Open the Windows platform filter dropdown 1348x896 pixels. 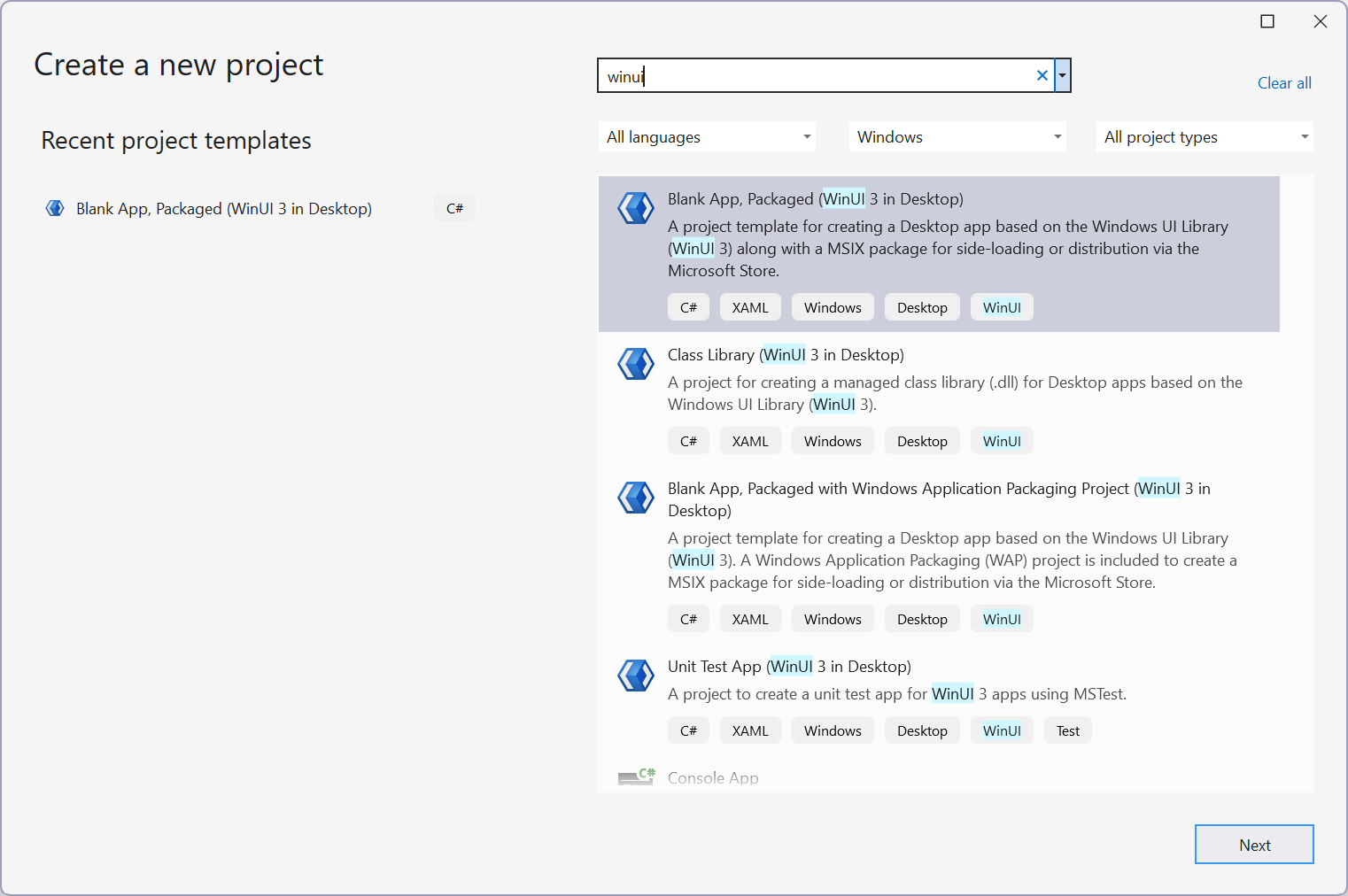pyautogui.click(x=957, y=136)
